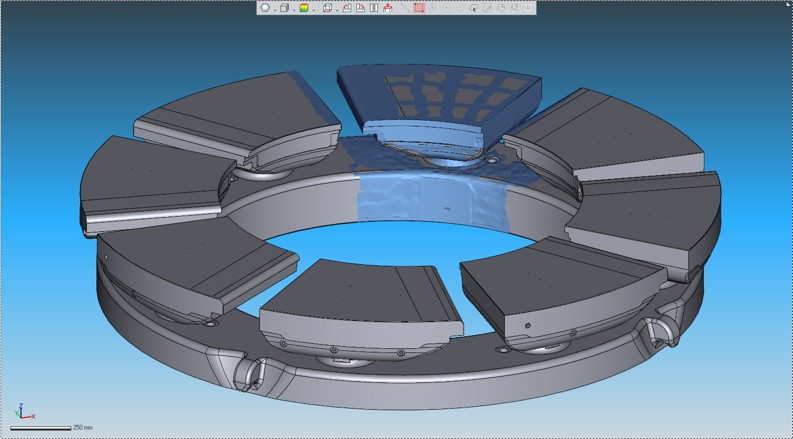Click the wireframe box view icon
This screenshot has width=793, height=439.
(x=327, y=8)
